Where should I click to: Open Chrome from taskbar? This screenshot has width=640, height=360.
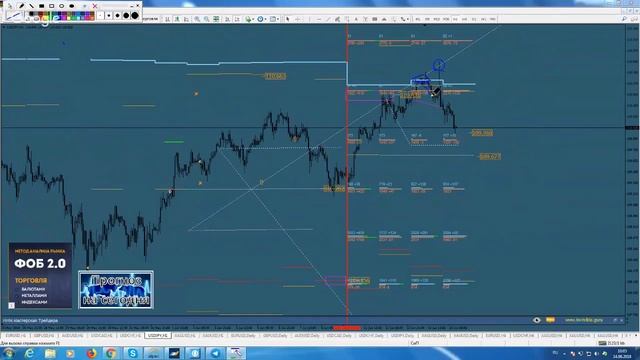(x=111, y=353)
